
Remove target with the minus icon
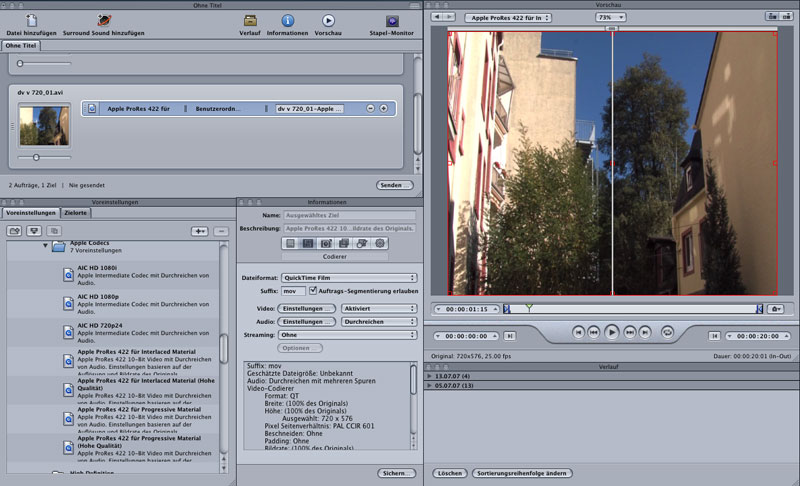[x=371, y=108]
